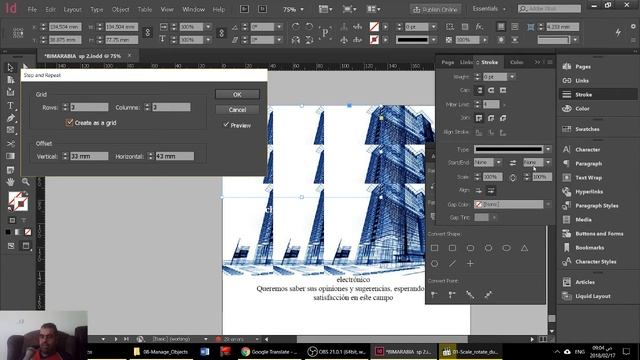Open Character Styles panel
Screen dimensions: 640x360
tap(596, 262)
